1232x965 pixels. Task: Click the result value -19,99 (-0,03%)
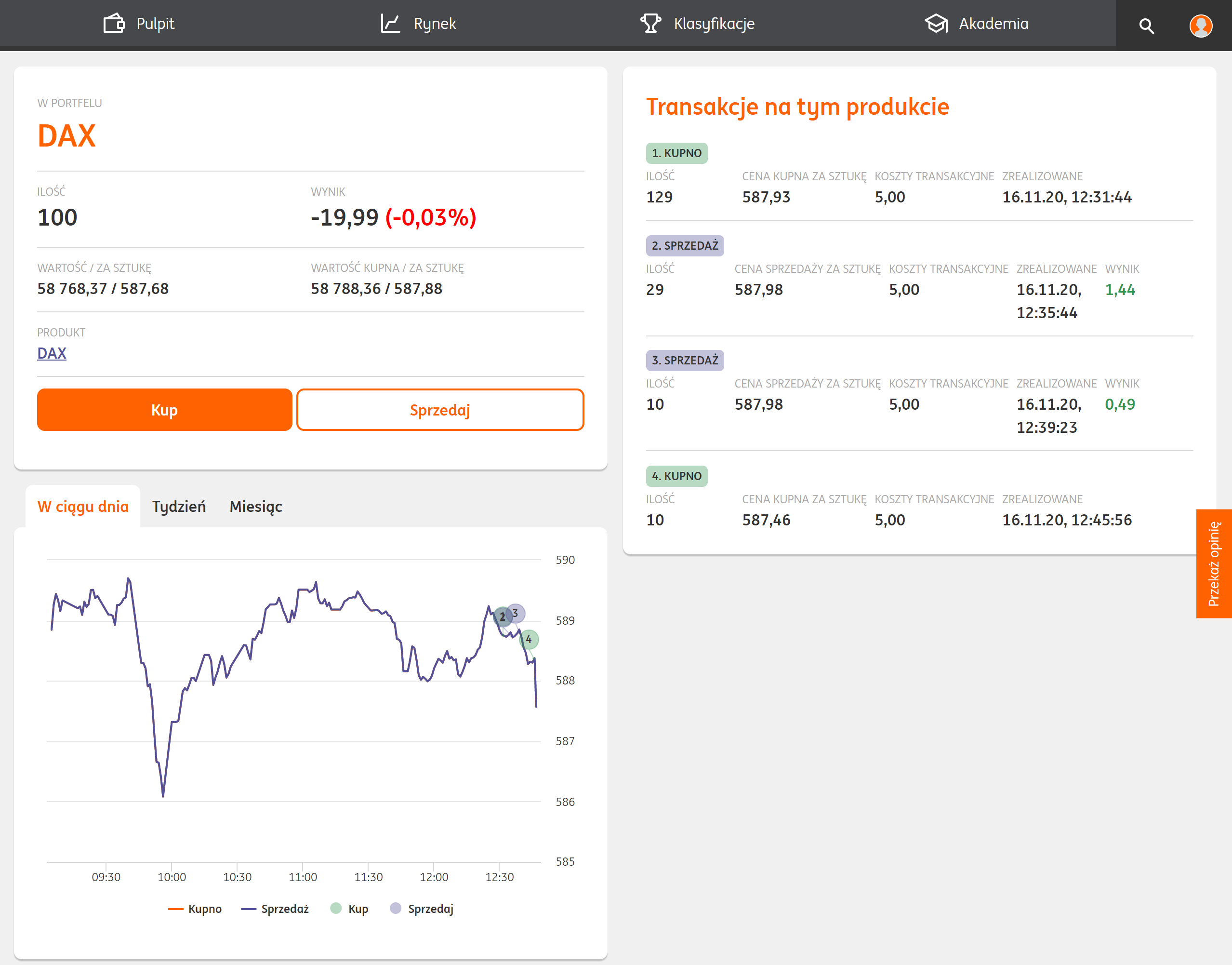click(394, 217)
